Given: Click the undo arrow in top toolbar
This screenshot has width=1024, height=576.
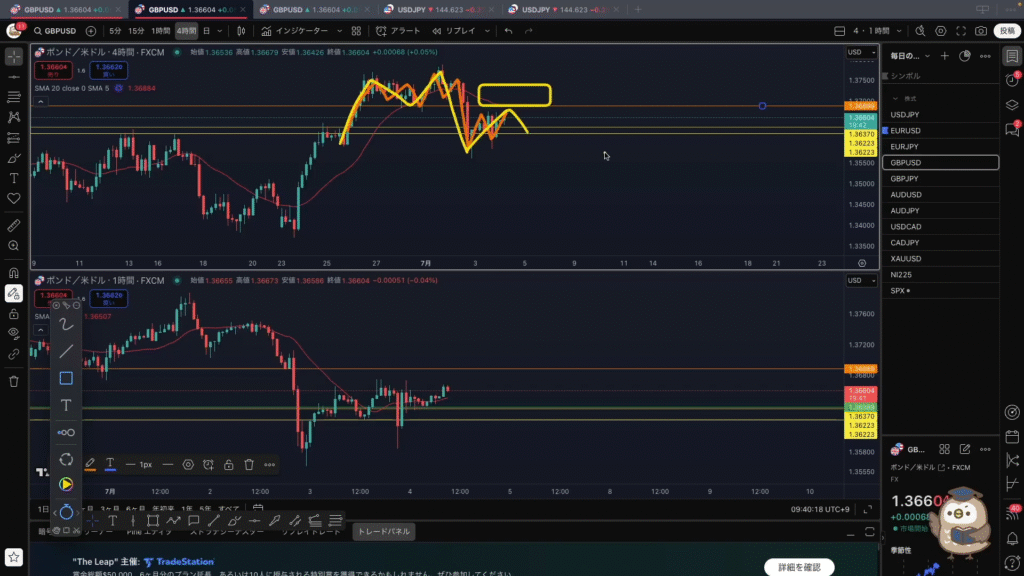Looking at the screenshot, I should coord(508,31).
